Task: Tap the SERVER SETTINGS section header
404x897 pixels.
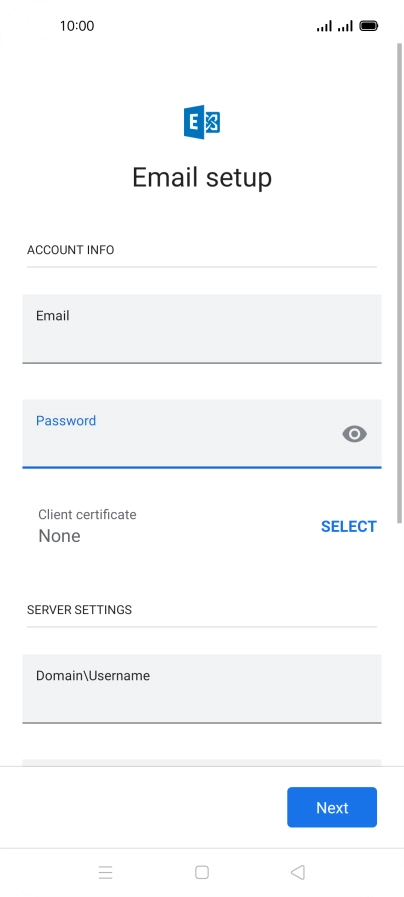Action: pos(80,610)
